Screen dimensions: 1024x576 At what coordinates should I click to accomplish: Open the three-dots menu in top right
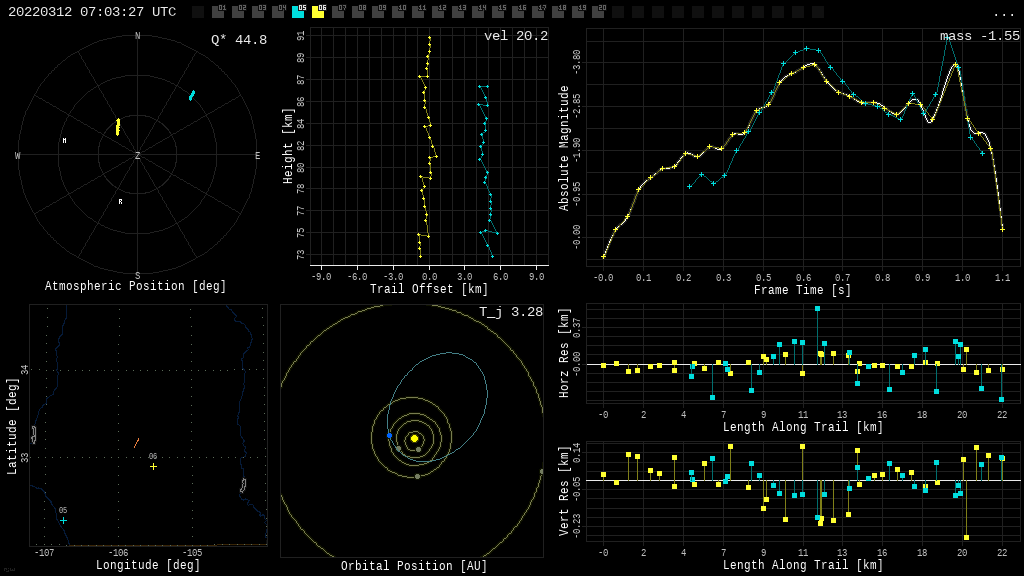pos(1004,13)
